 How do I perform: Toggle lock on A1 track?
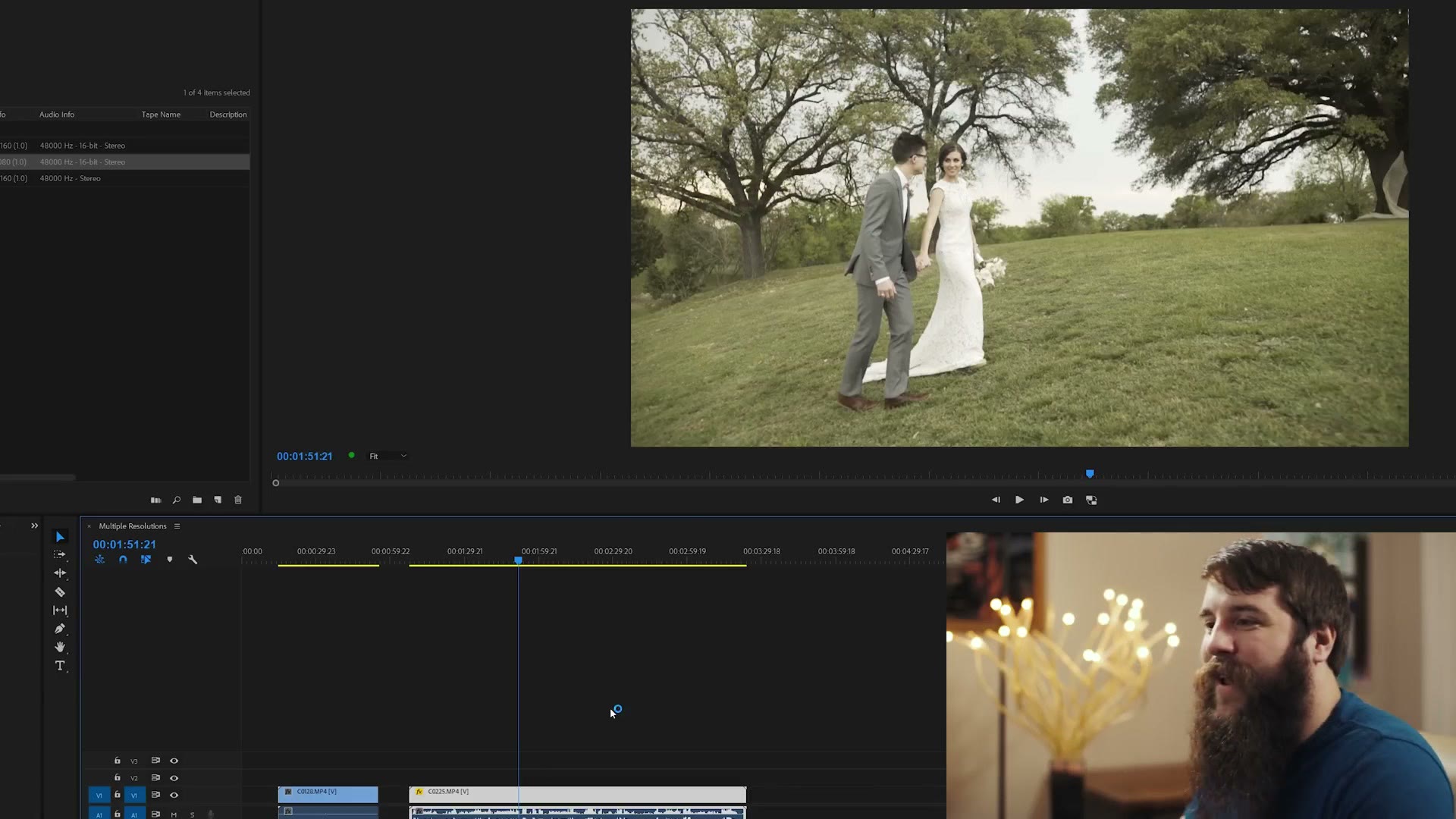118,814
